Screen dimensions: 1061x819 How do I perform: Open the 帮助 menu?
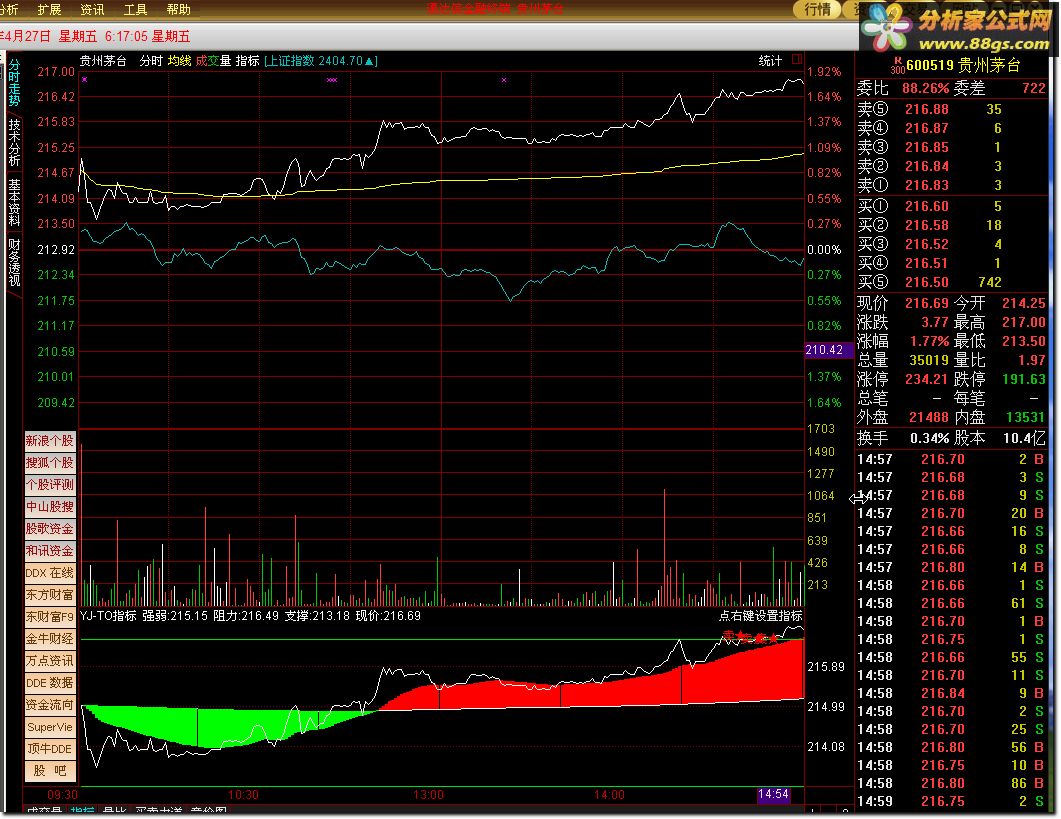[179, 9]
